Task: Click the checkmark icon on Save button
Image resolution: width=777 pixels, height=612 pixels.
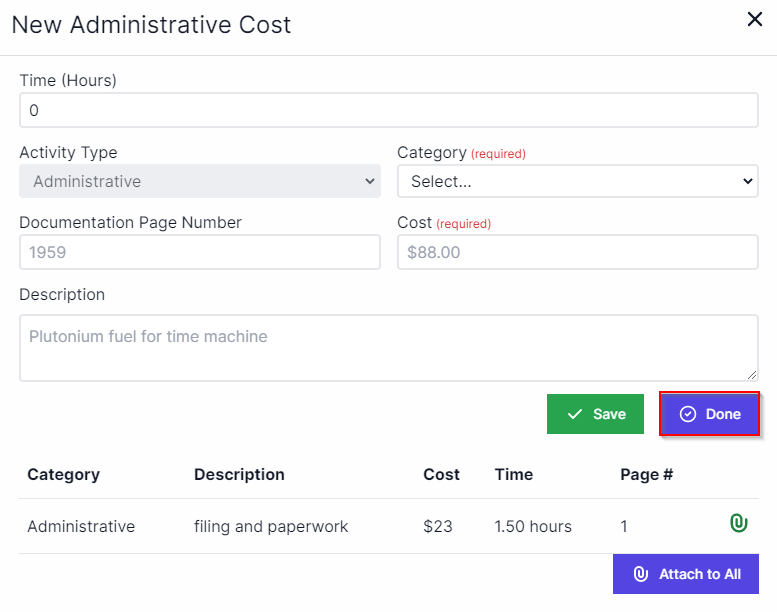Action: pos(574,414)
